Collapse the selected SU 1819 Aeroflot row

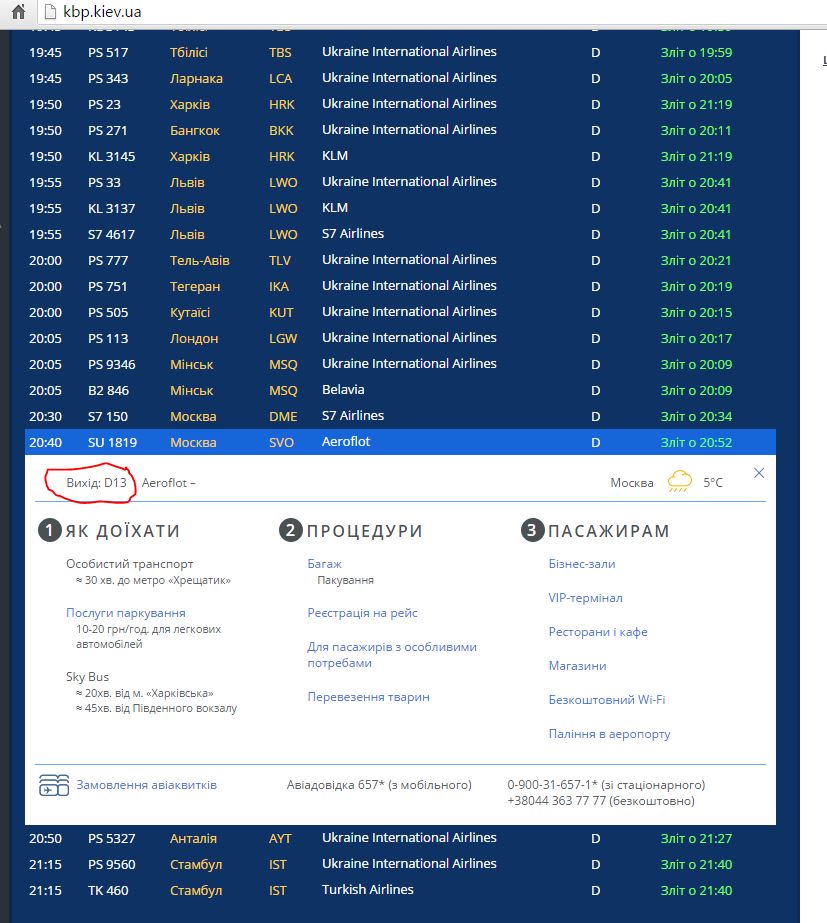(400, 442)
